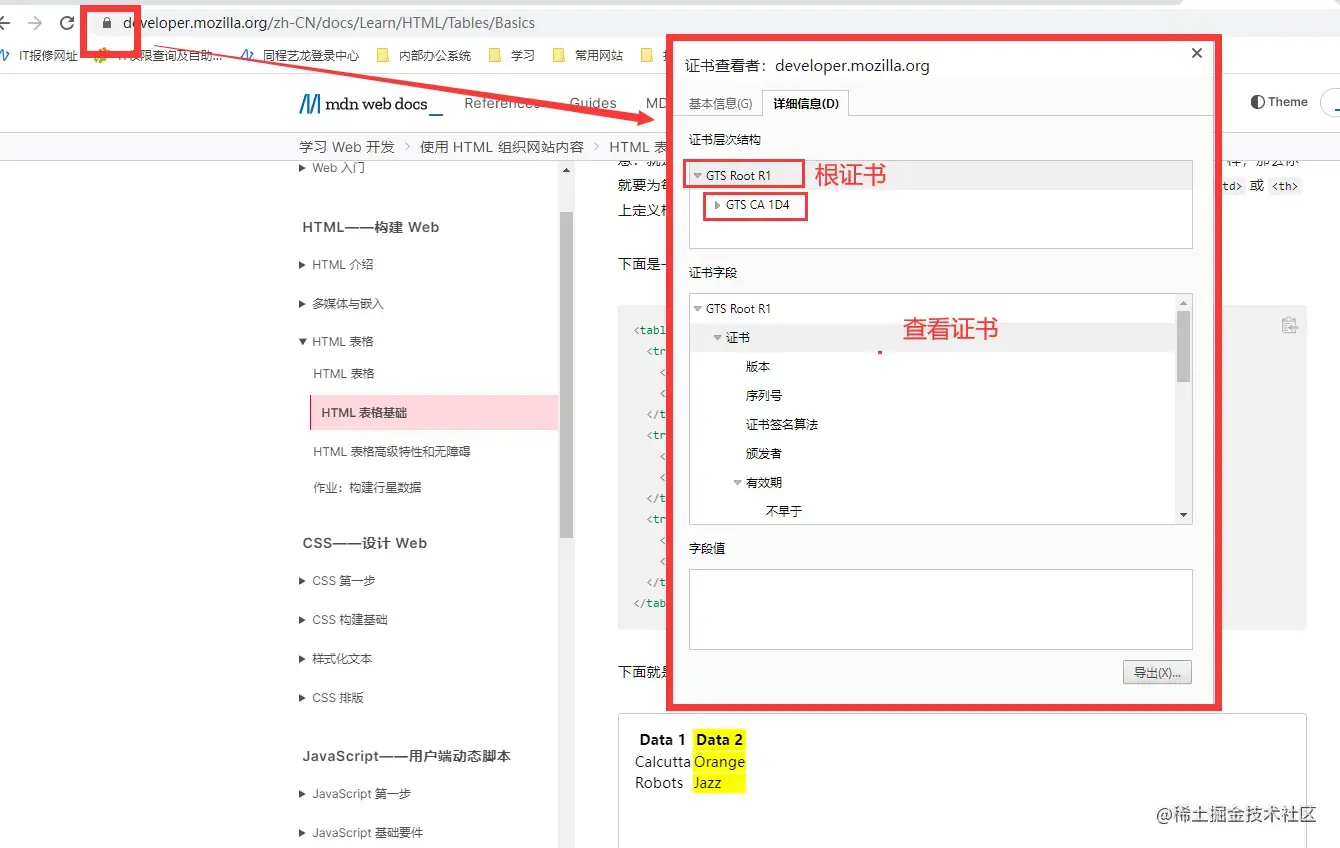Viewport: 1340px width, 848px height.
Task: Select the 颁发者 certificate field
Action: click(x=764, y=454)
